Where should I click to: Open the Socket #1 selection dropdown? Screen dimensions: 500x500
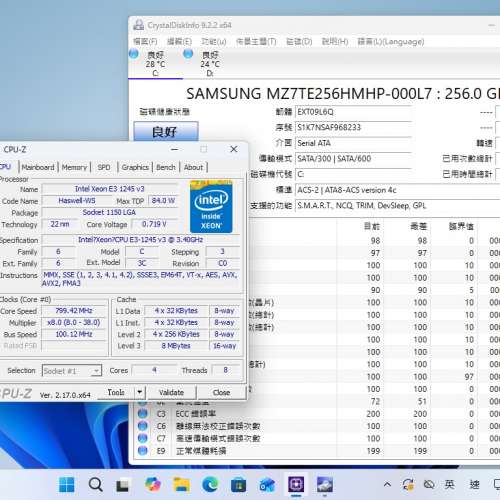pos(72,371)
